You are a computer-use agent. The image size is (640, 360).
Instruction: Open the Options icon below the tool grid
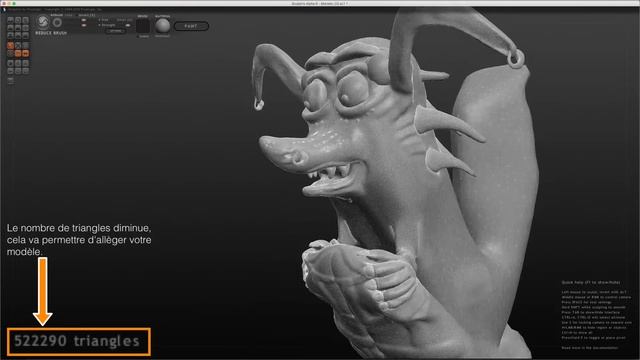click(x=11, y=80)
